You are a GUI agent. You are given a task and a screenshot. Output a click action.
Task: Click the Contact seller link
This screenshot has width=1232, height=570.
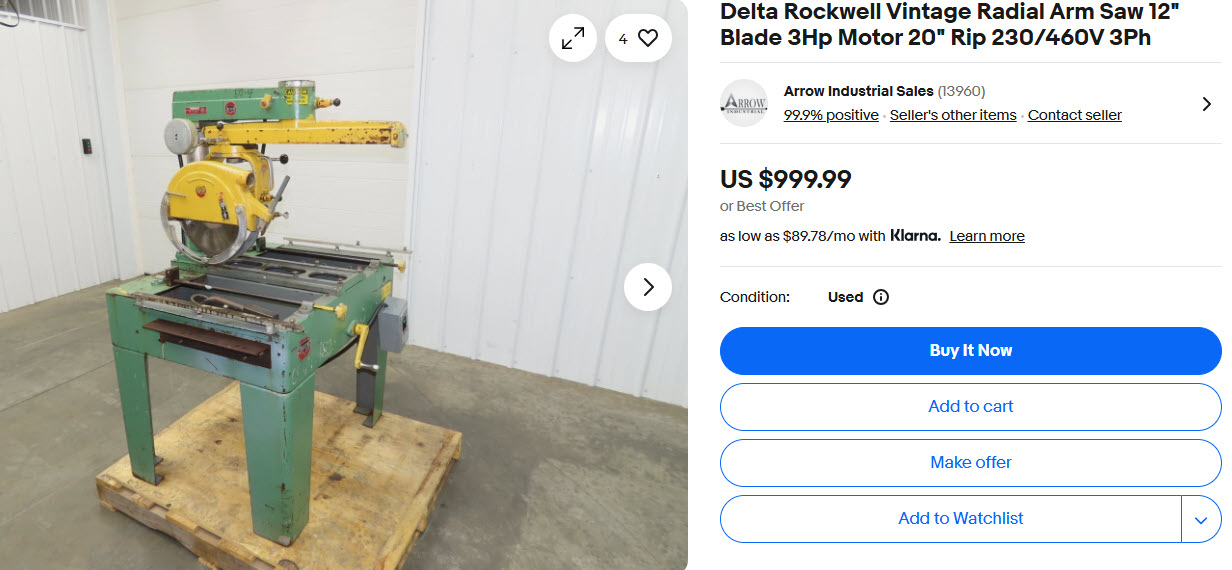click(1075, 115)
